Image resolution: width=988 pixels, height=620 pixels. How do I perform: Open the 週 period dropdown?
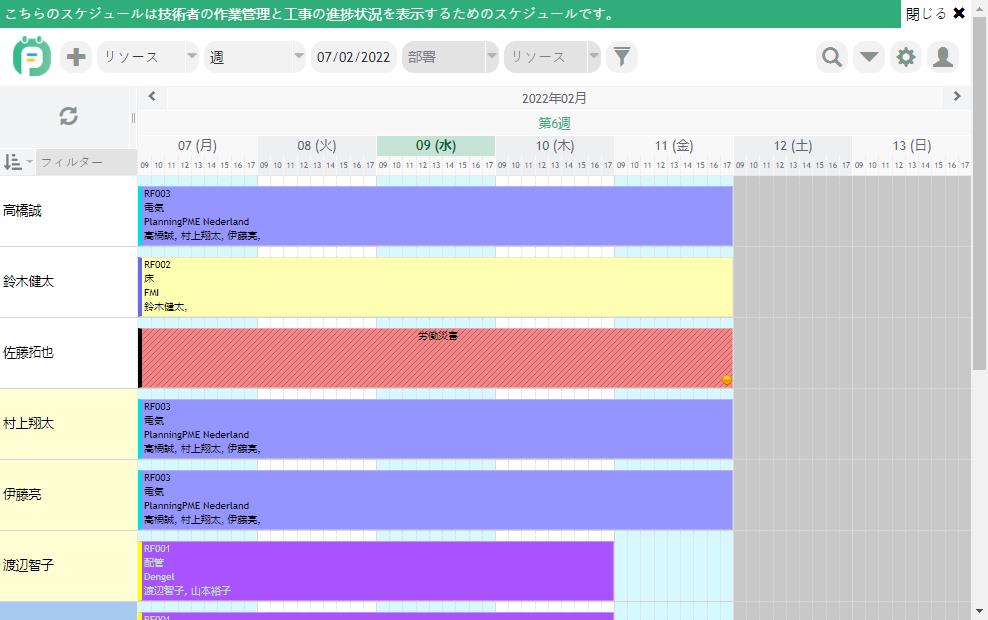click(255, 57)
